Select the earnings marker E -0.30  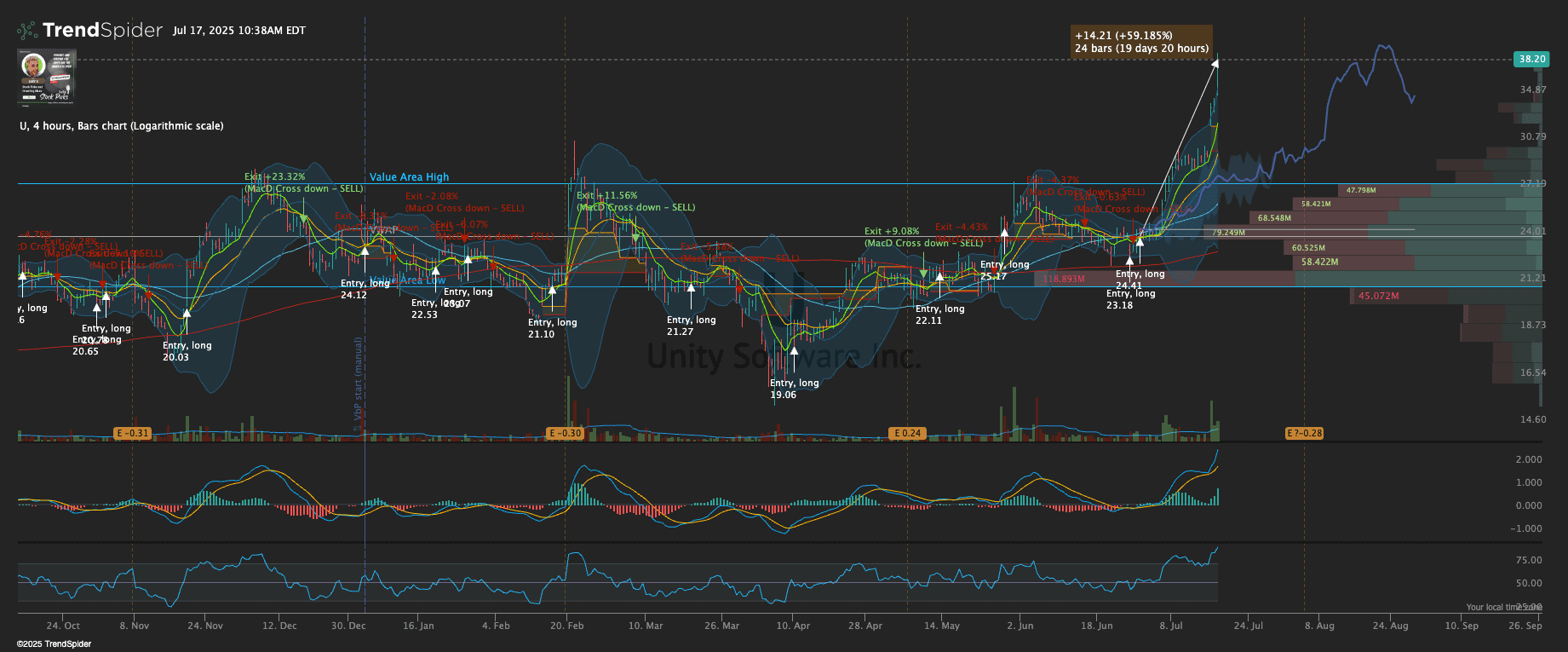[x=565, y=434]
